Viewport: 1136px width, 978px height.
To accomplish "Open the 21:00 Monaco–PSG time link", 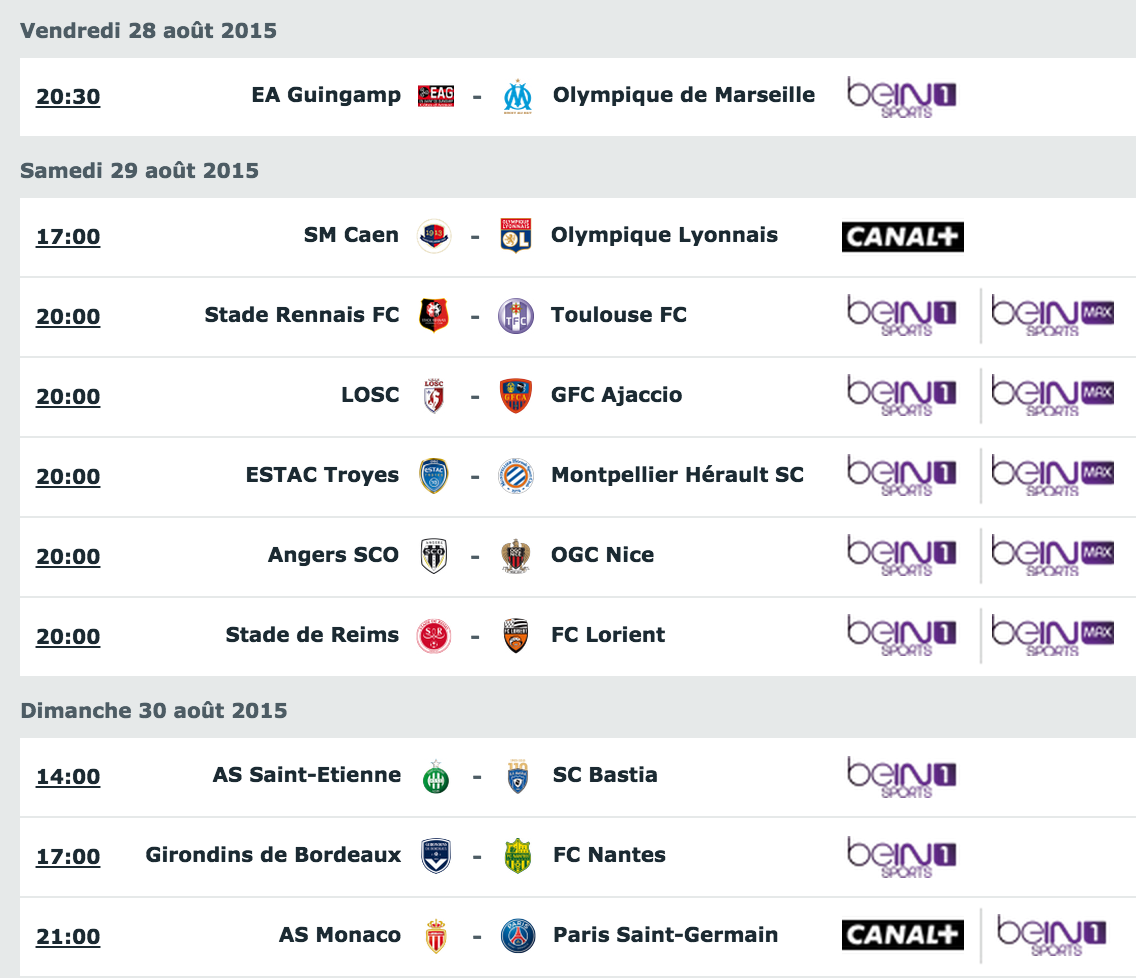I will 68,936.
